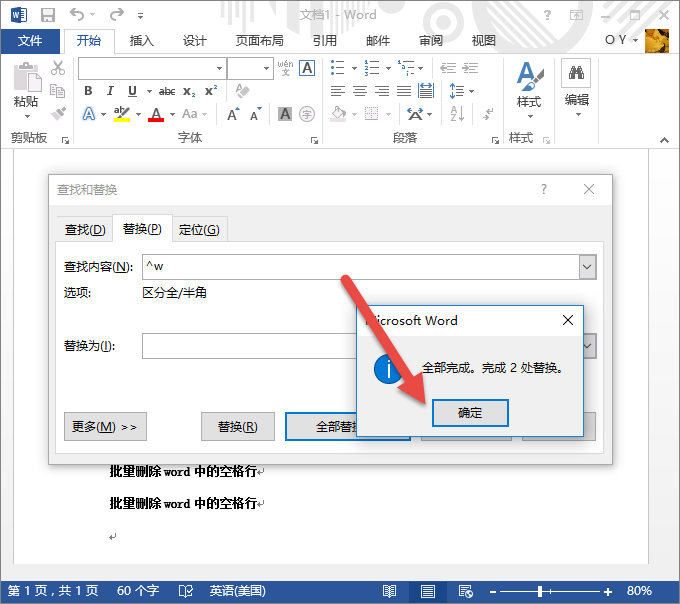Click the Format Painter brush icon

(x=58, y=114)
